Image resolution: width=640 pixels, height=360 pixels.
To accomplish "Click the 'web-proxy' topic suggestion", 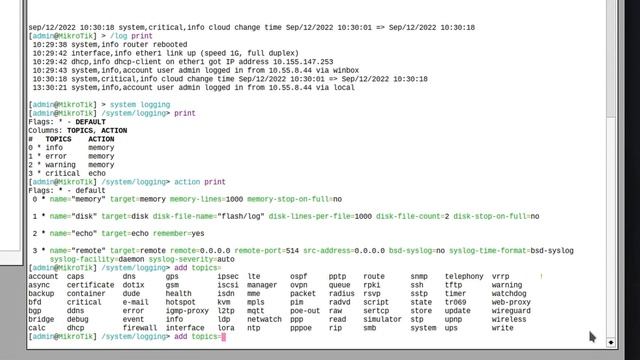I will [511, 302].
